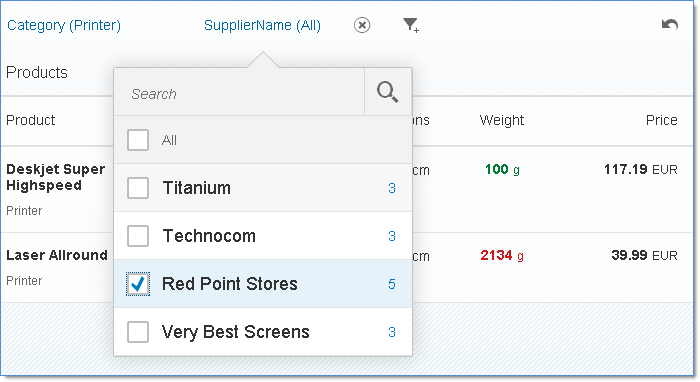
Task: Check the Titanium supplier checkbox
Action: [138, 188]
